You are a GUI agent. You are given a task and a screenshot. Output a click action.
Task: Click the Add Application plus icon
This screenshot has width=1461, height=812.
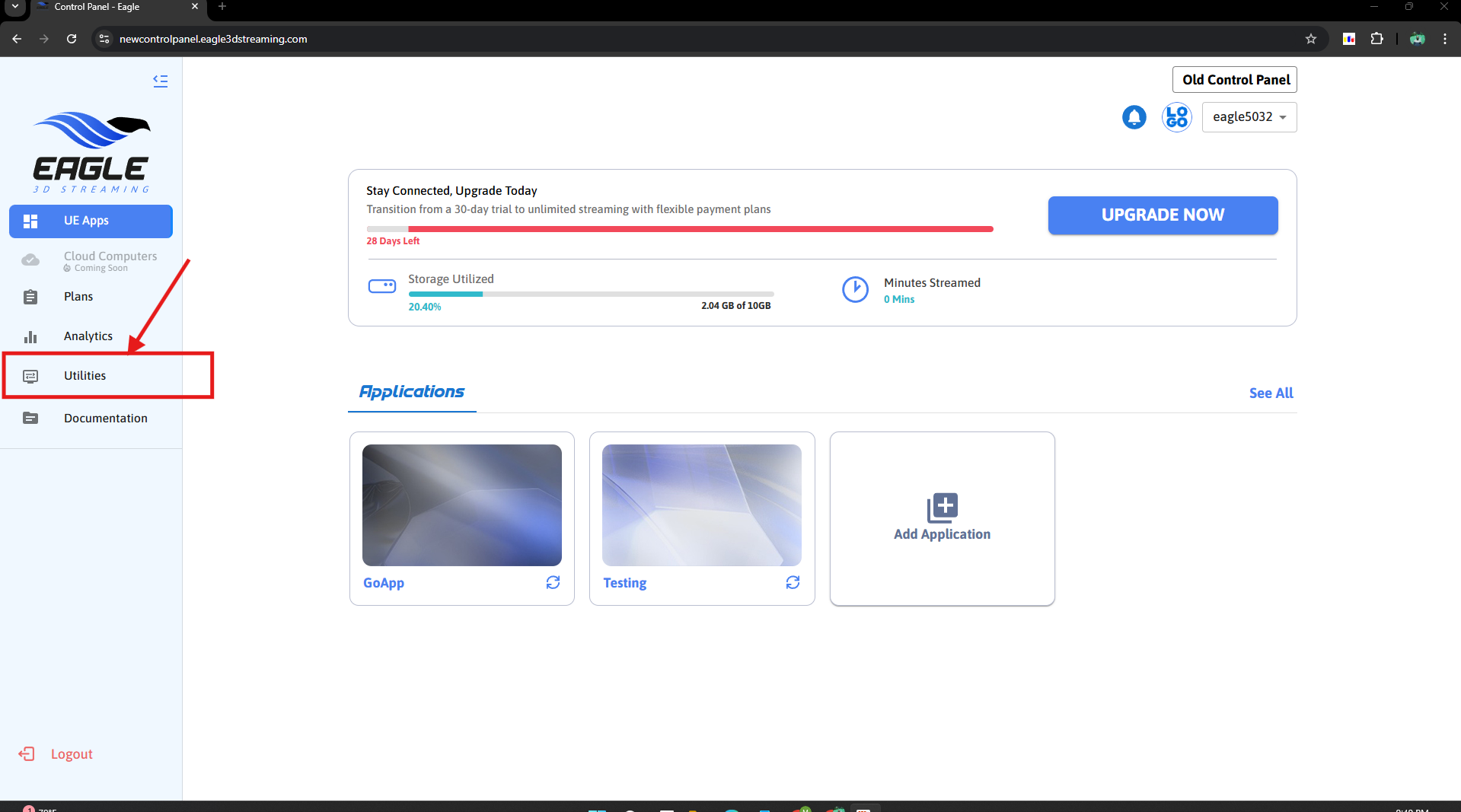pyautogui.click(x=942, y=507)
